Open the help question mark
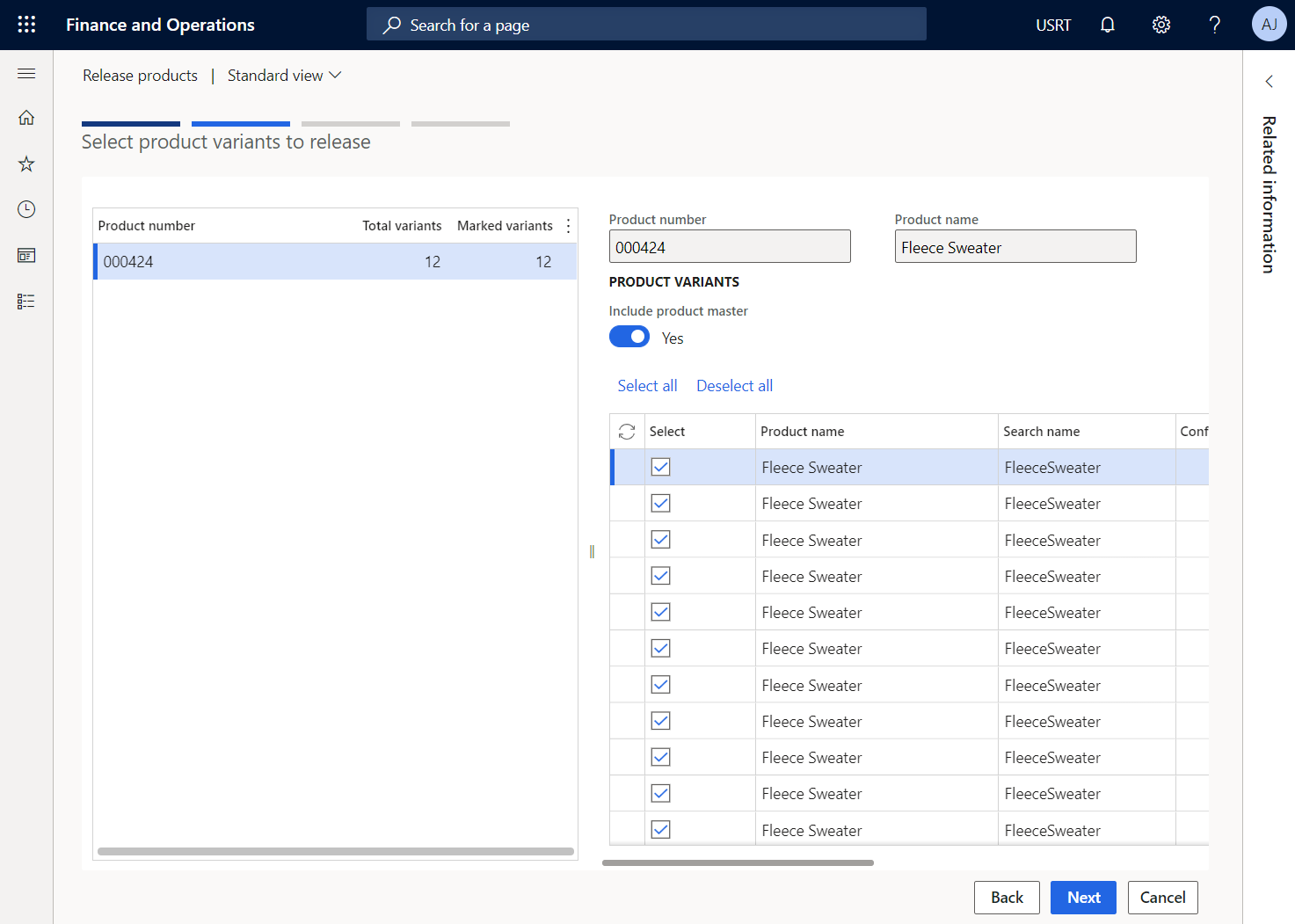Screen dimensions: 1295x924 point(1215,25)
